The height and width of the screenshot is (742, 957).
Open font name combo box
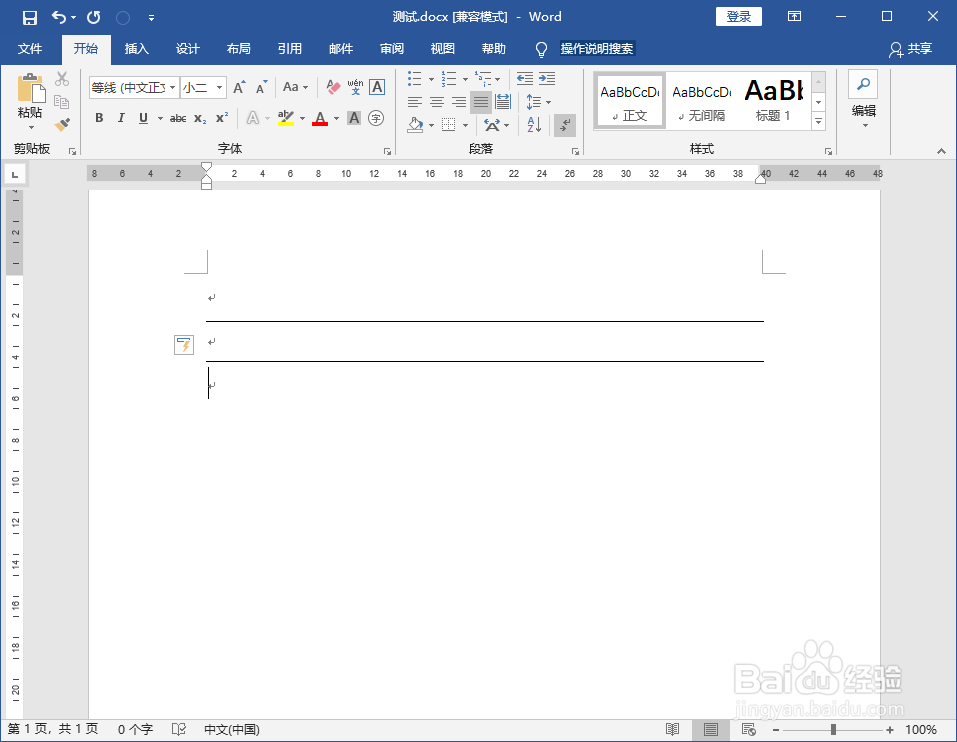click(134, 88)
